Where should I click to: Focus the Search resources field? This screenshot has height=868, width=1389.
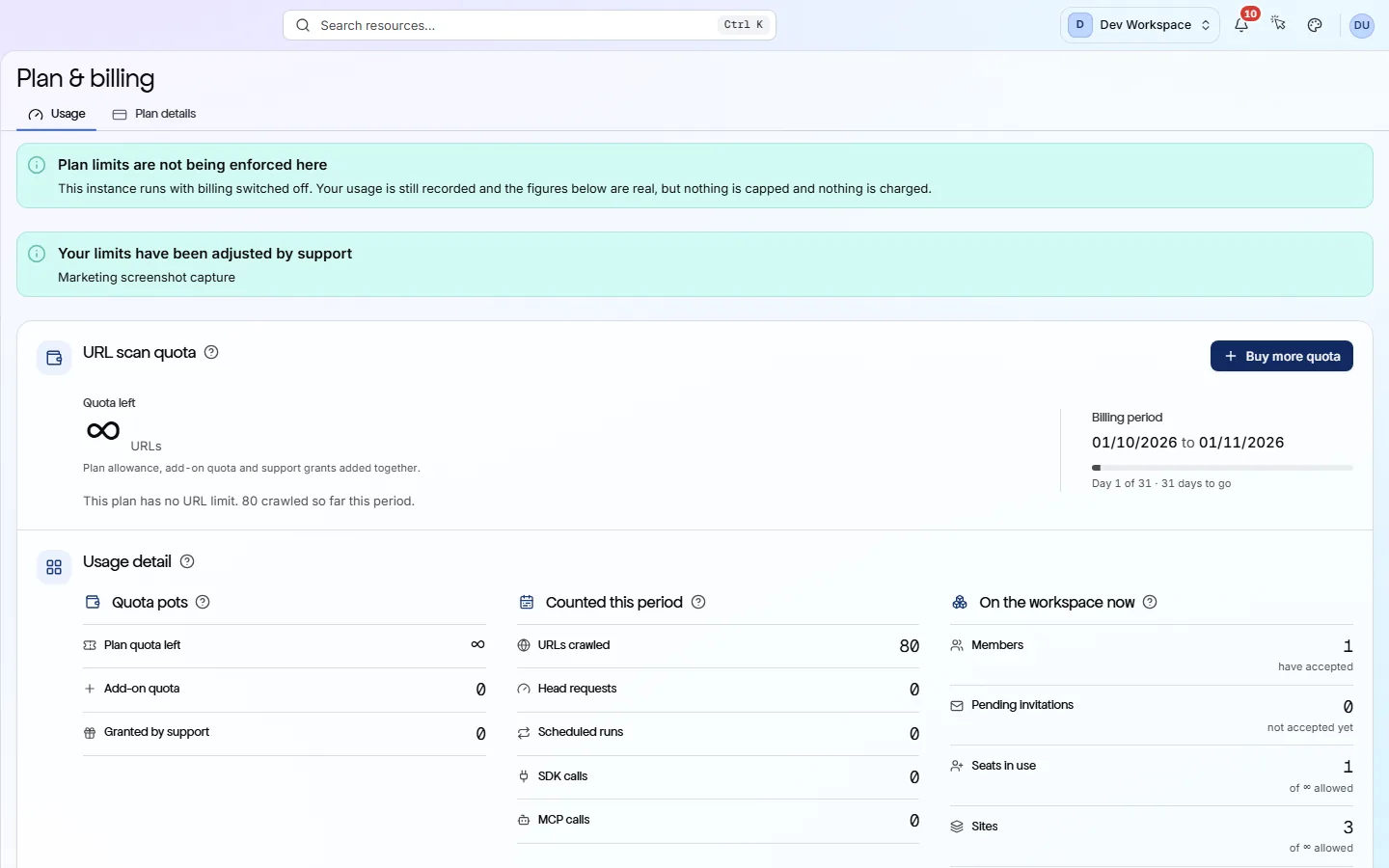(530, 25)
